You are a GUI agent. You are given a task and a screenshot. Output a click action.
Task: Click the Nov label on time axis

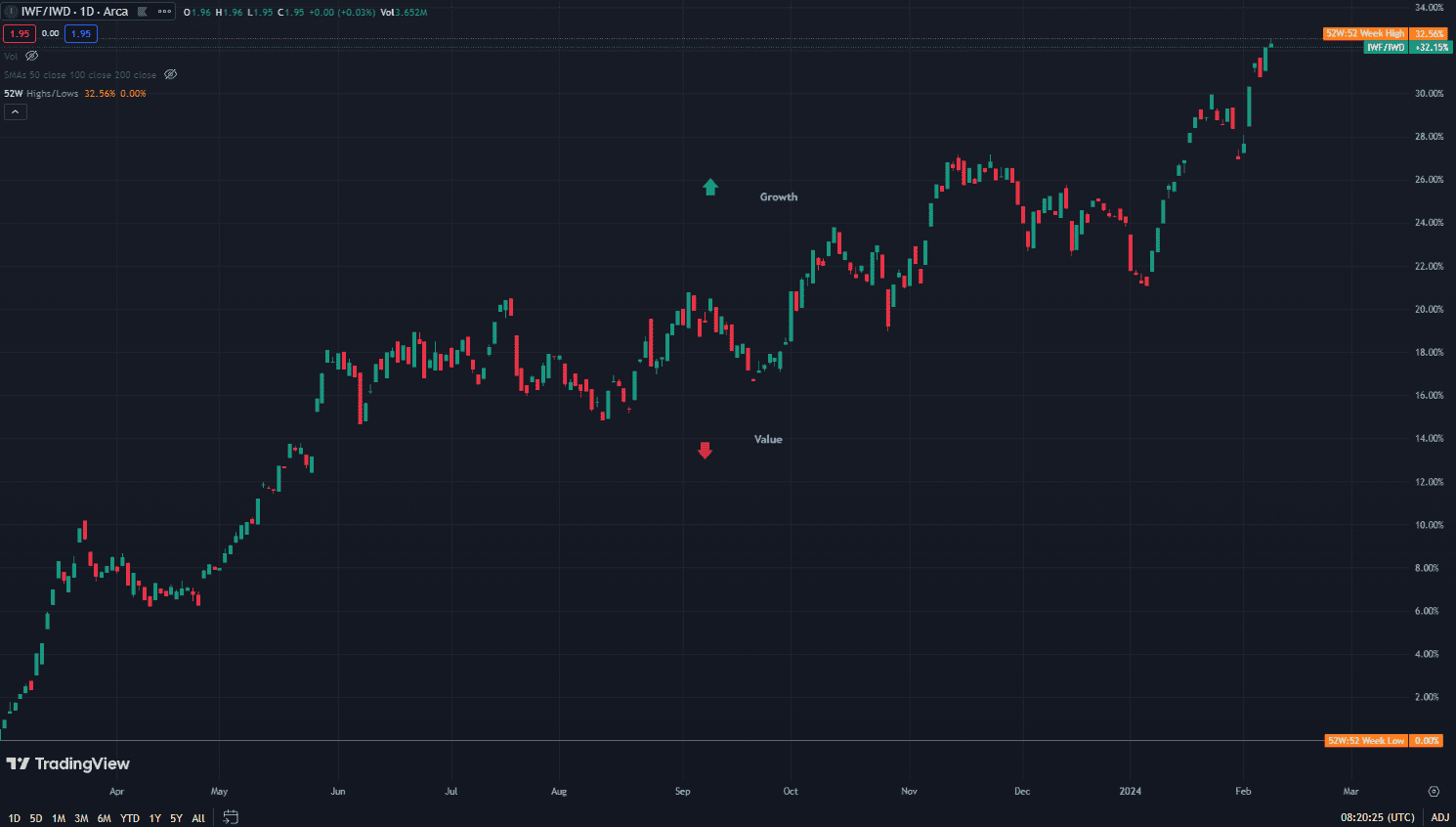pyautogui.click(x=909, y=791)
